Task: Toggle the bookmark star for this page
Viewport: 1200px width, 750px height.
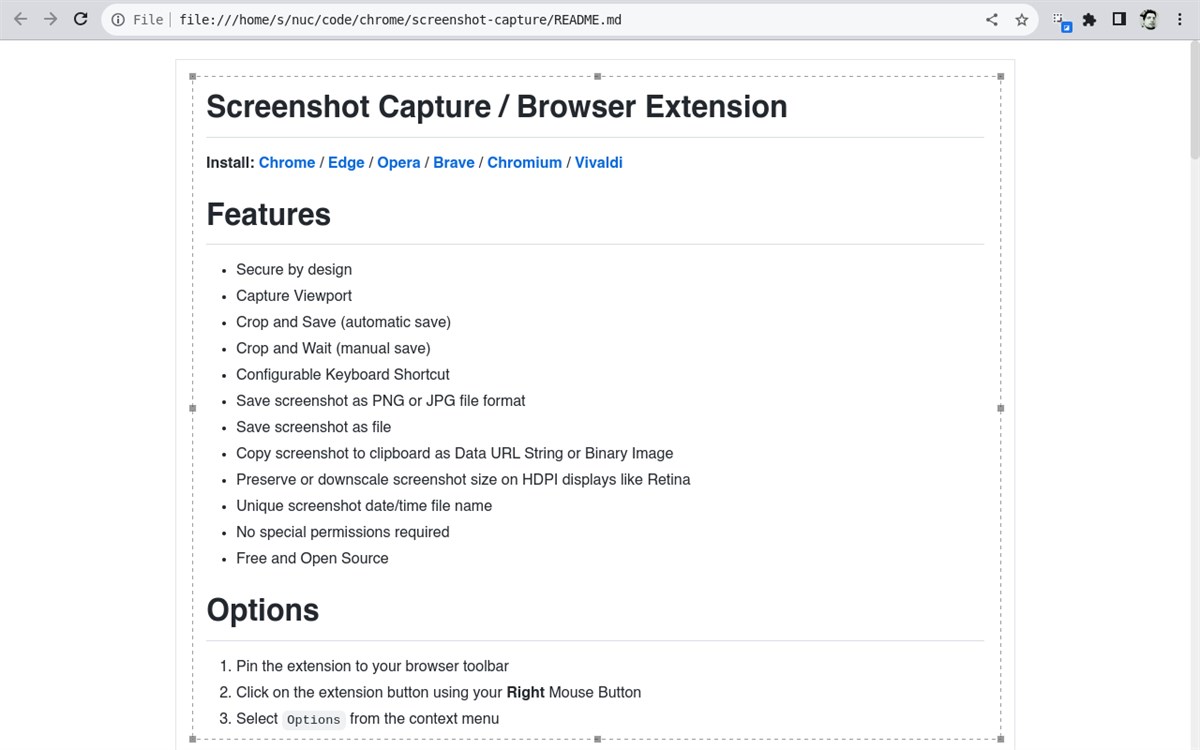Action: [1021, 19]
